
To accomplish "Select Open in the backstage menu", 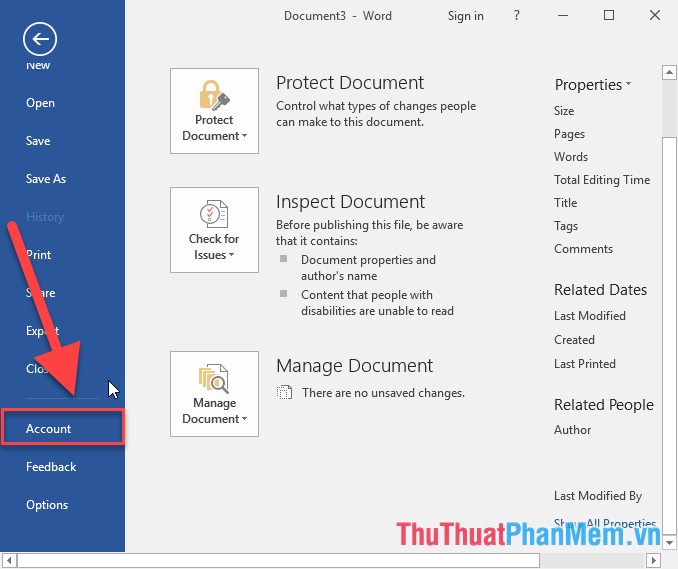I will tap(40, 103).
